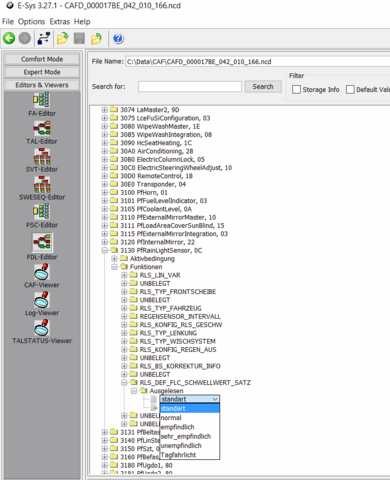
Task: Expand the RLS_LIN_VAR node
Action: pyautogui.click(x=124, y=275)
